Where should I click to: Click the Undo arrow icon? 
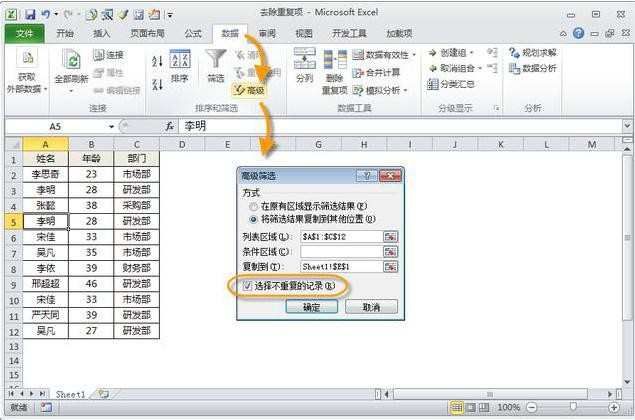pos(45,15)
